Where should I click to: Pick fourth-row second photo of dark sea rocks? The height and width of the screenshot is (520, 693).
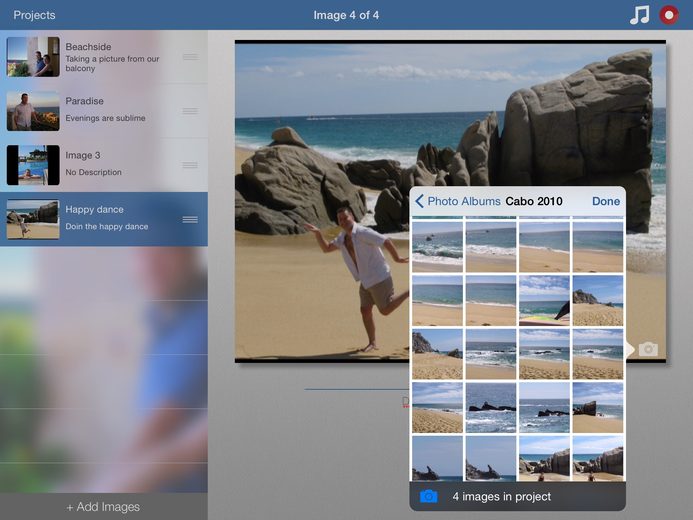[491, 408]
